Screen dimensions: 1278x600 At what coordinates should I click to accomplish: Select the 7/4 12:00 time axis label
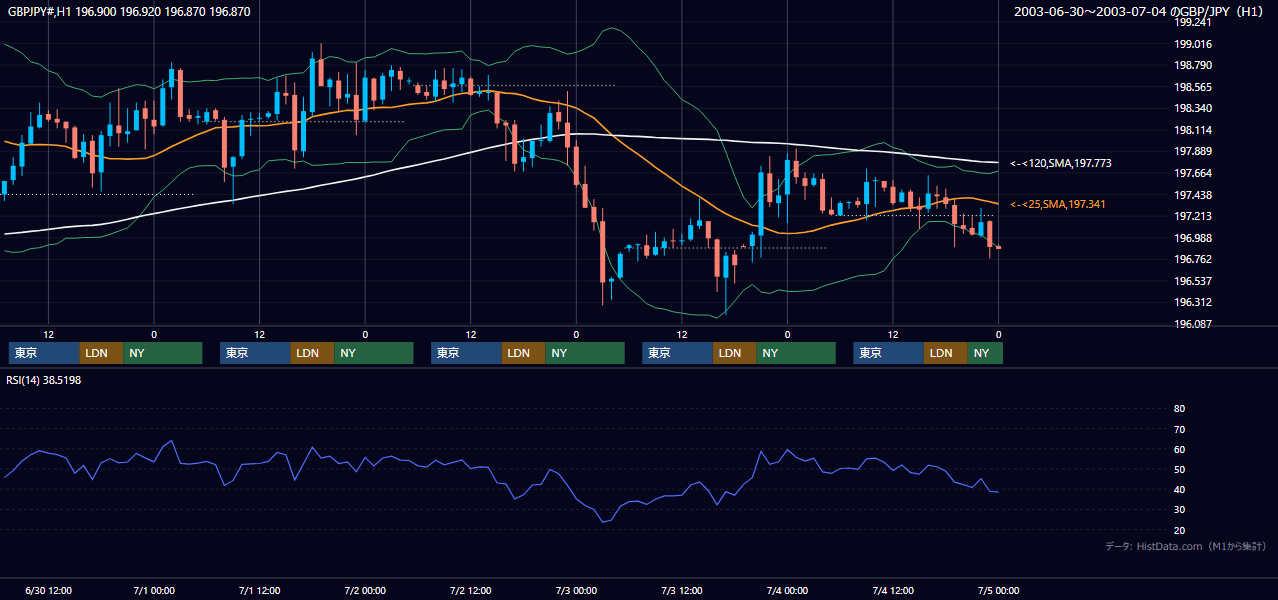[892, 590]
